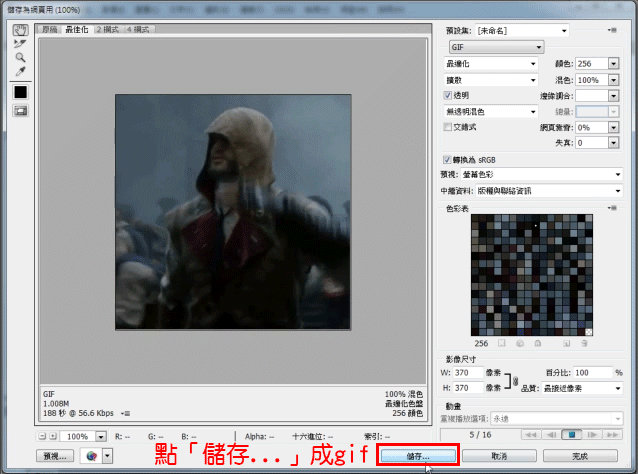638x474 pixels.
Task: Stop animation playback button
Action: (x=571, y=435)
